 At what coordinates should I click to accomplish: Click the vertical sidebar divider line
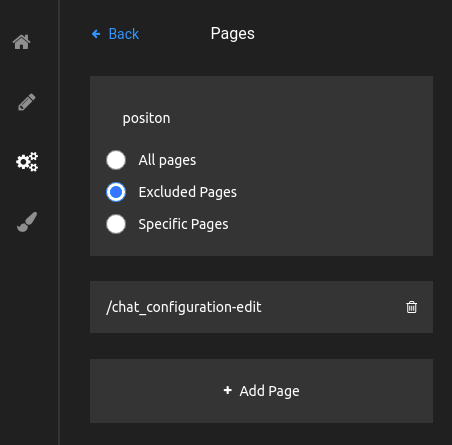(x=59, y=222)
